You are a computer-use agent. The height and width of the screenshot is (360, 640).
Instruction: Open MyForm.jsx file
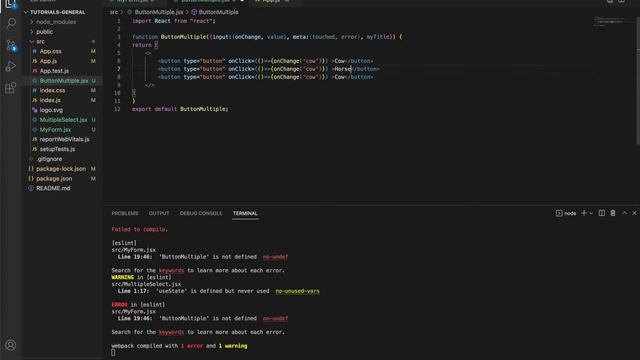click(55, 130)
